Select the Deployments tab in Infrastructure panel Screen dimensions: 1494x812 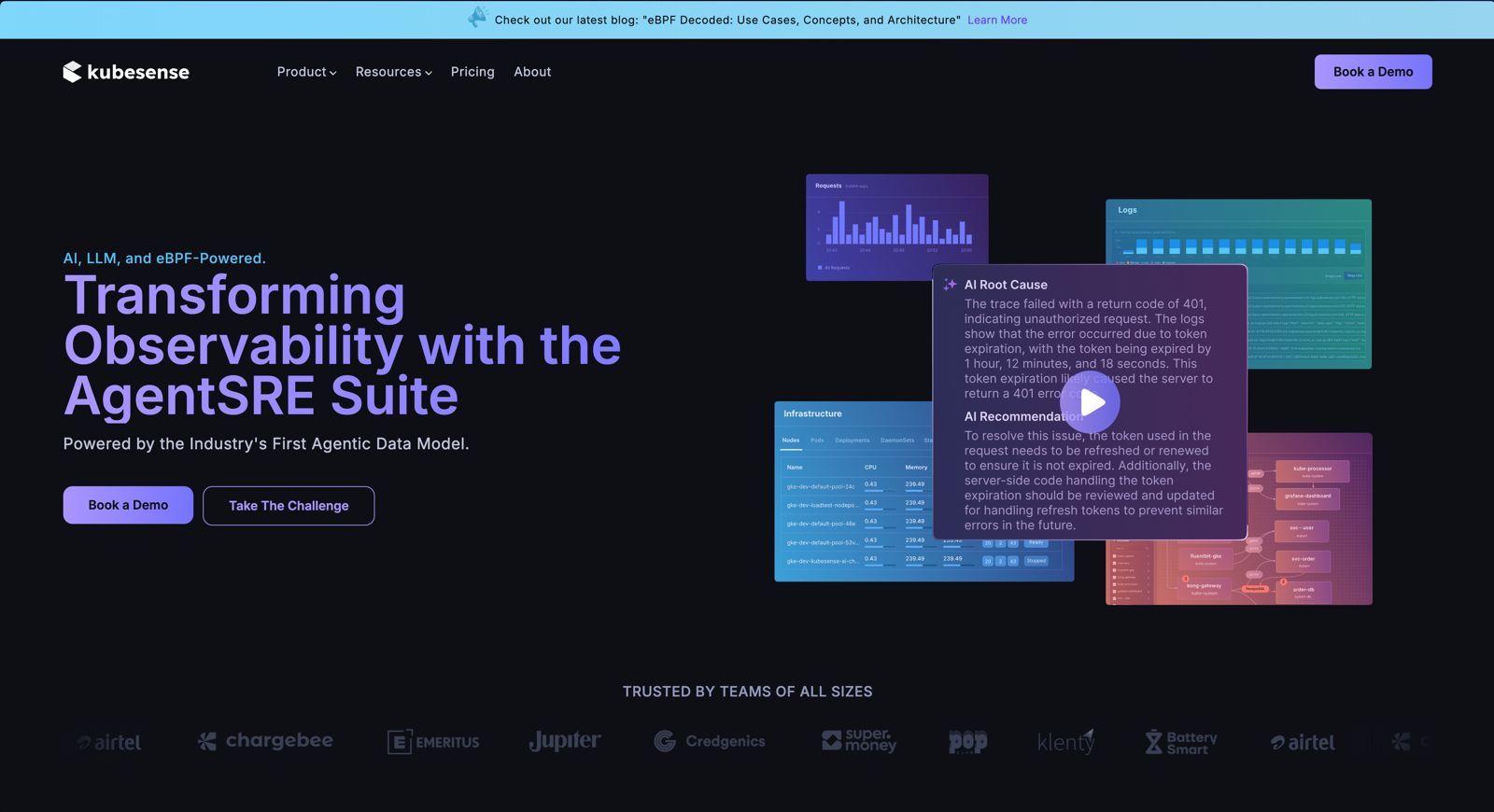[x=852, y=441]
